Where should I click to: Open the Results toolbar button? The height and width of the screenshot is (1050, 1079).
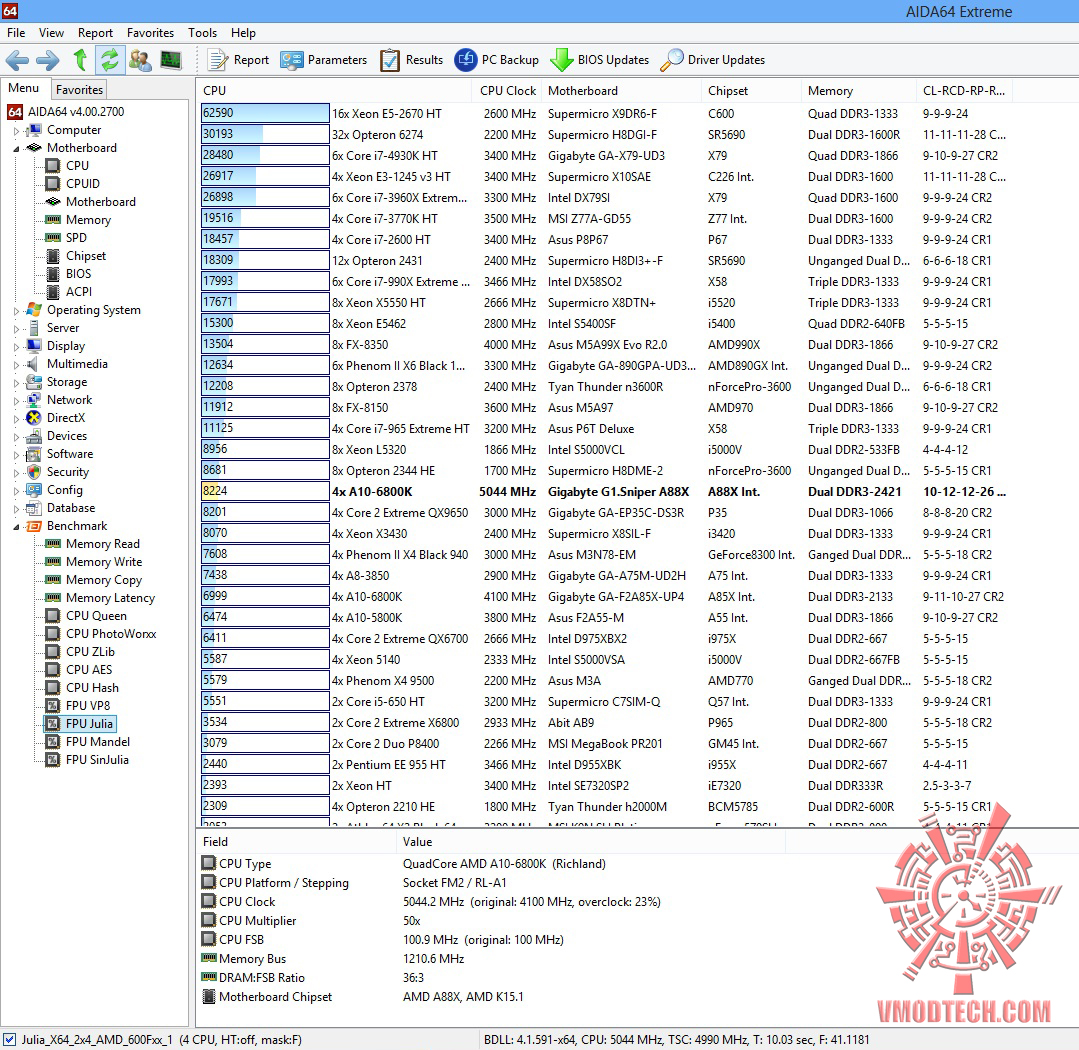point(412,60)
